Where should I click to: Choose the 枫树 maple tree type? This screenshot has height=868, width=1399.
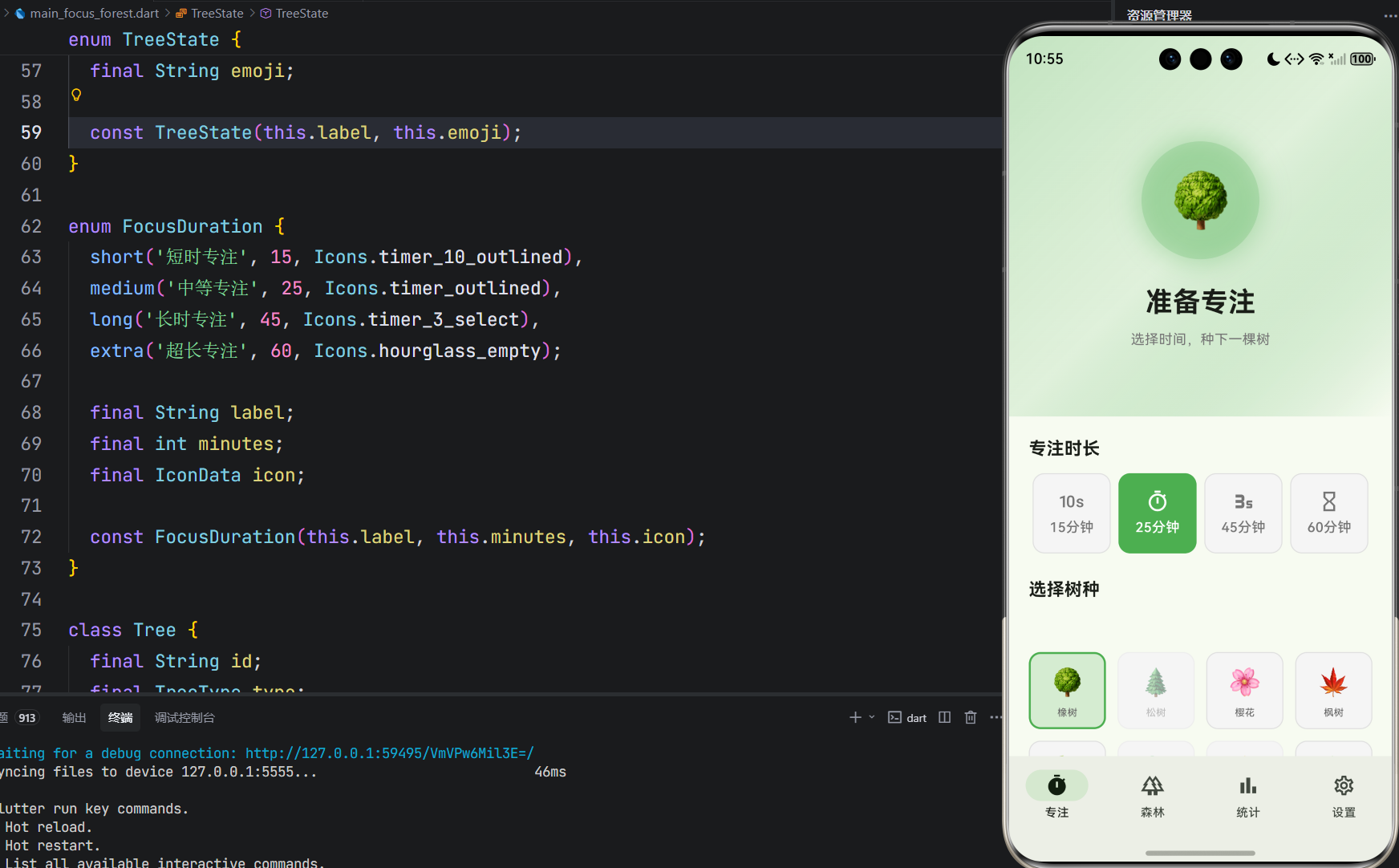pyautogui.click(x=1334, y=691)
